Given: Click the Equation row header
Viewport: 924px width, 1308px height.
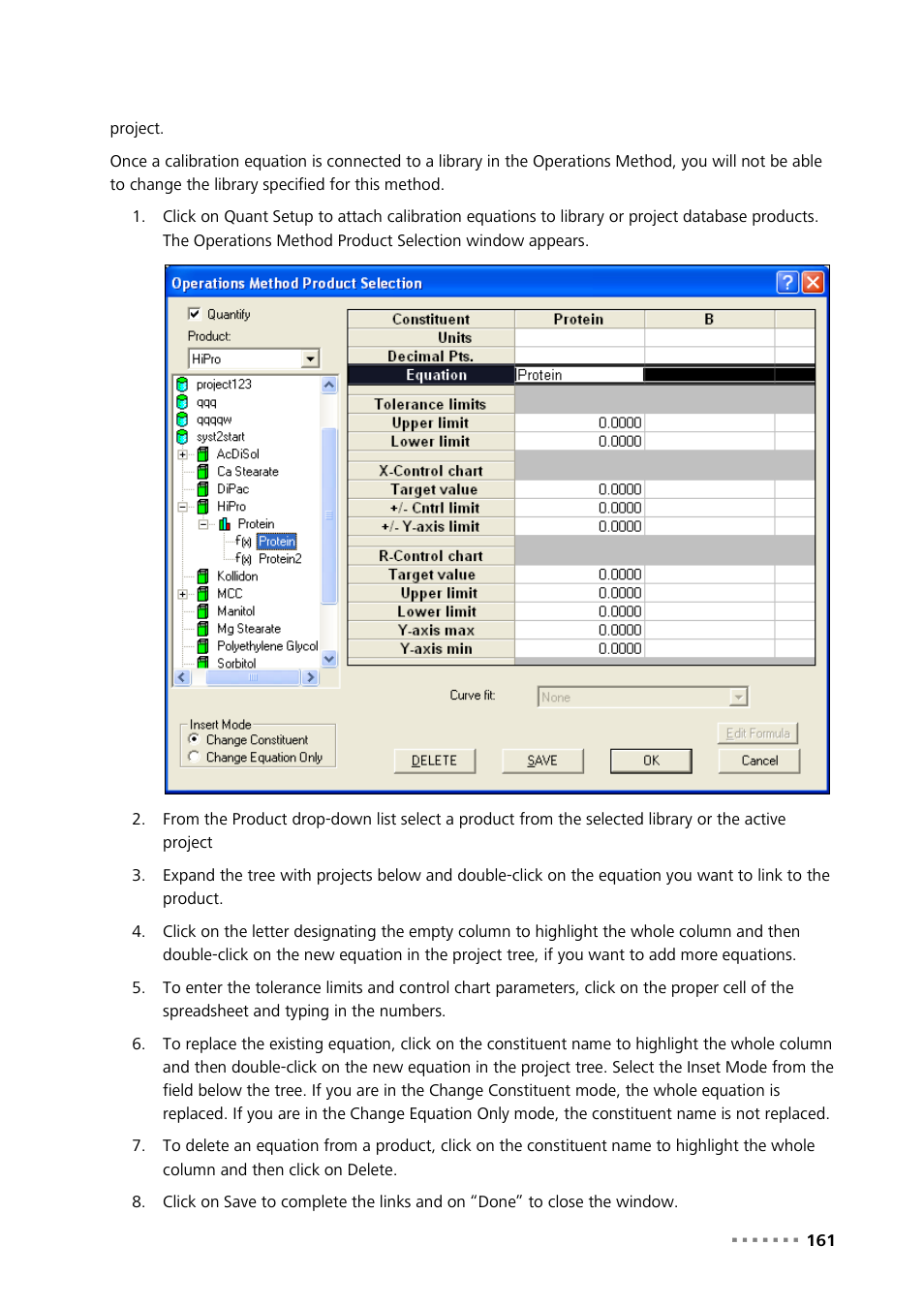Looking at the screenshot, I should 431,375.
